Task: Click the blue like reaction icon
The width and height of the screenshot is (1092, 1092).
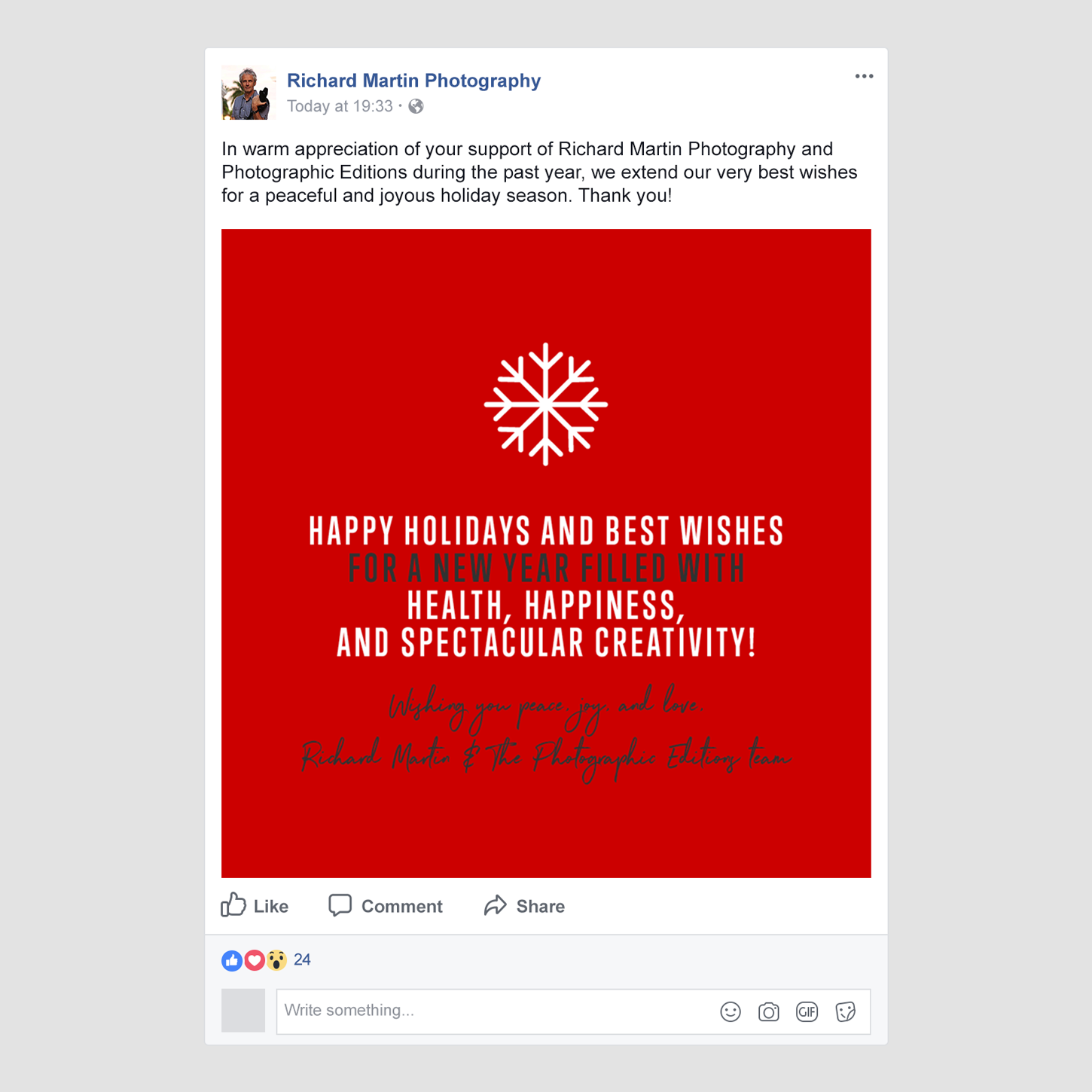Action: [232, 960]
